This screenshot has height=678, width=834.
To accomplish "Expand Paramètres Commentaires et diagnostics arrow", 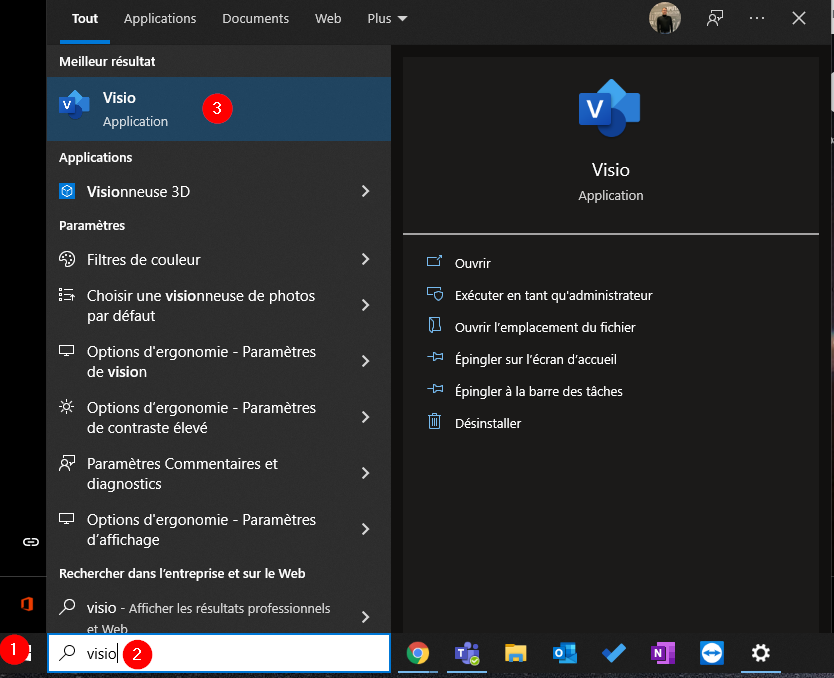I will tap(365, 473).
